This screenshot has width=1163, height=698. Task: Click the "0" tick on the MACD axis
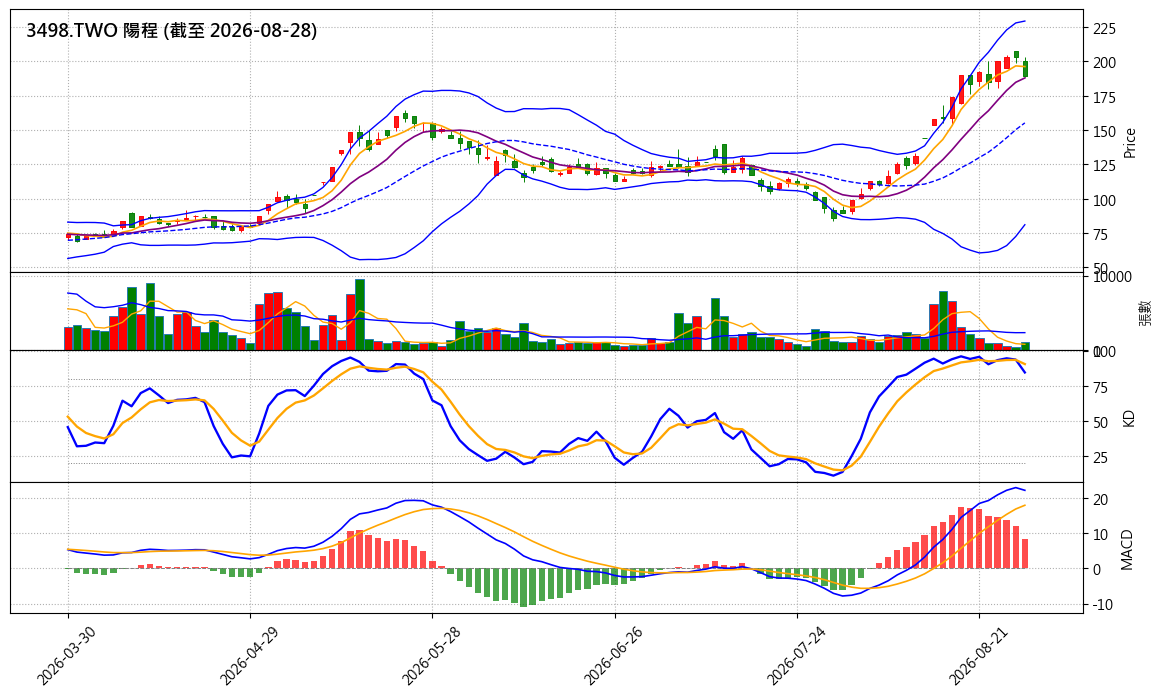1097,570
